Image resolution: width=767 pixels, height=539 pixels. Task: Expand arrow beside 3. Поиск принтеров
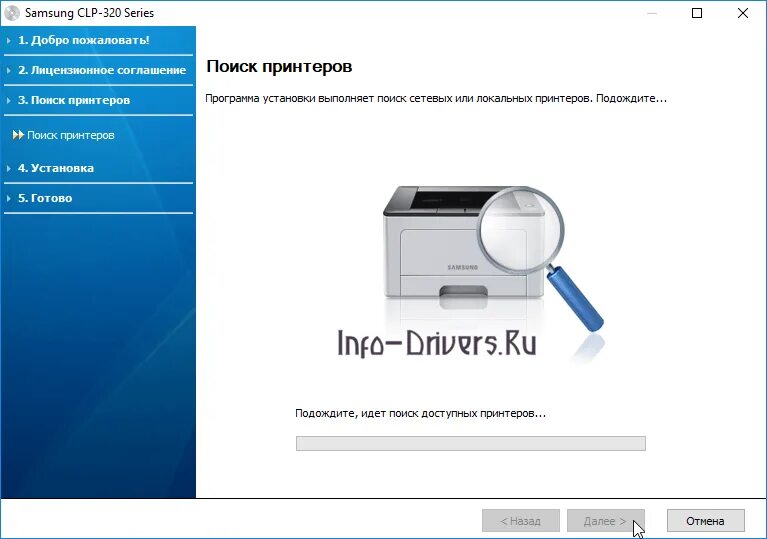pos(9,100)
